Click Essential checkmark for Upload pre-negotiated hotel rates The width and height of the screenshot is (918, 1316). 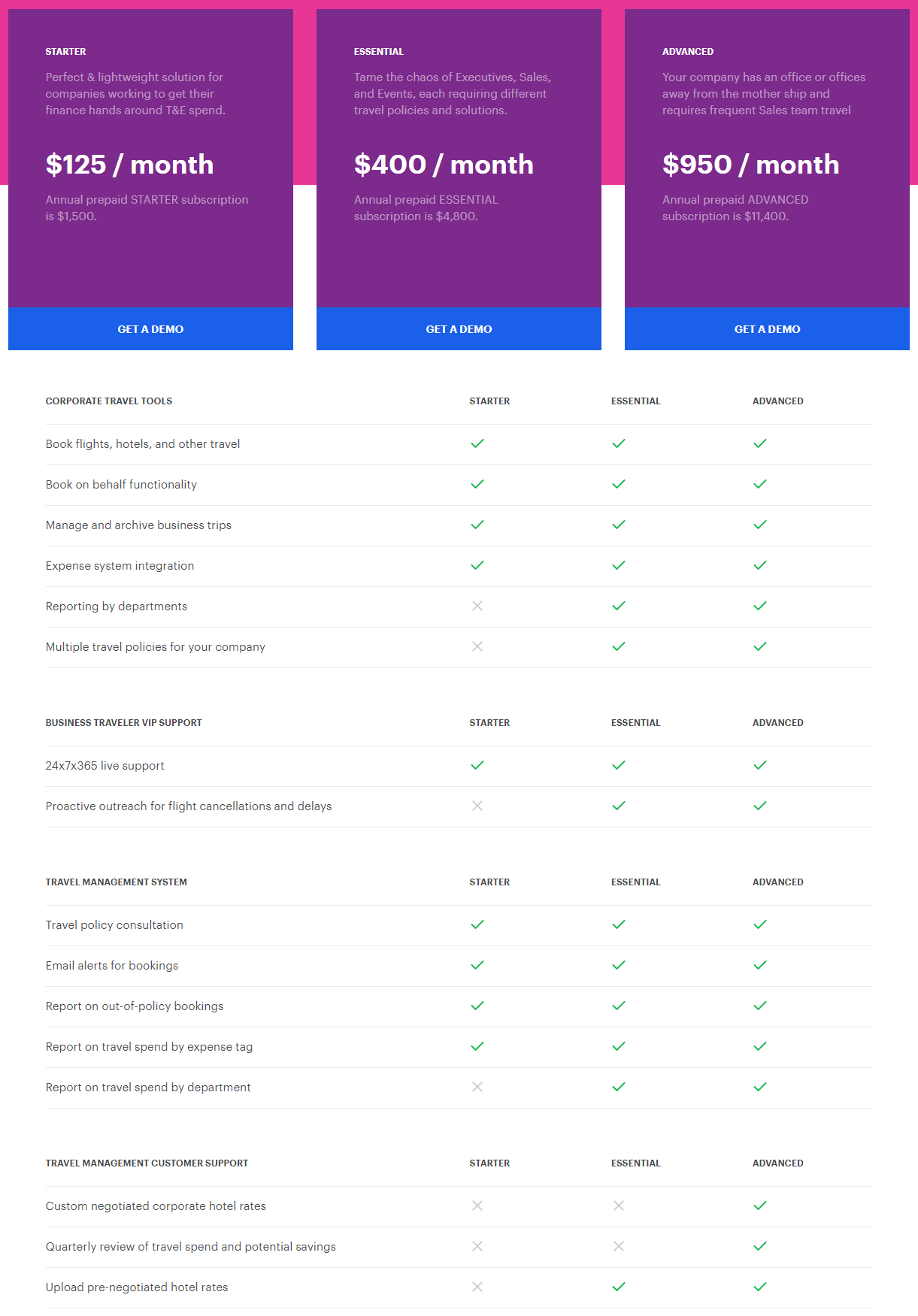pos(619,1287)
